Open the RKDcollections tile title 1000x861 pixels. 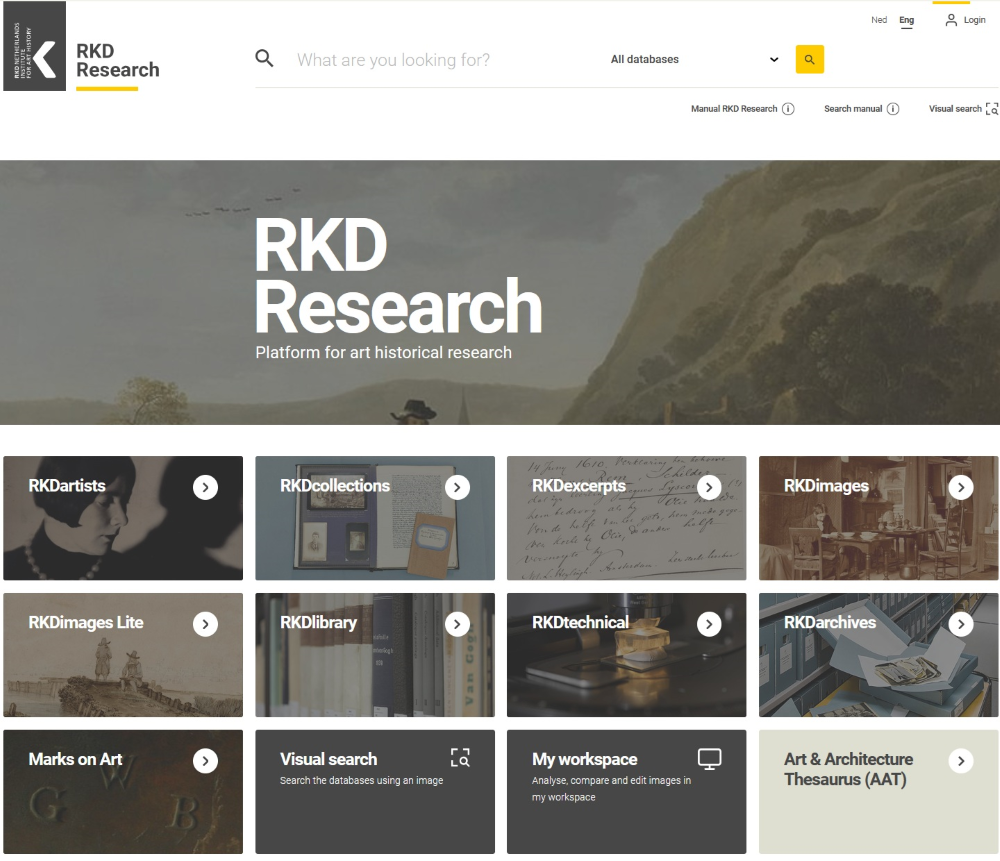point(335,486)
